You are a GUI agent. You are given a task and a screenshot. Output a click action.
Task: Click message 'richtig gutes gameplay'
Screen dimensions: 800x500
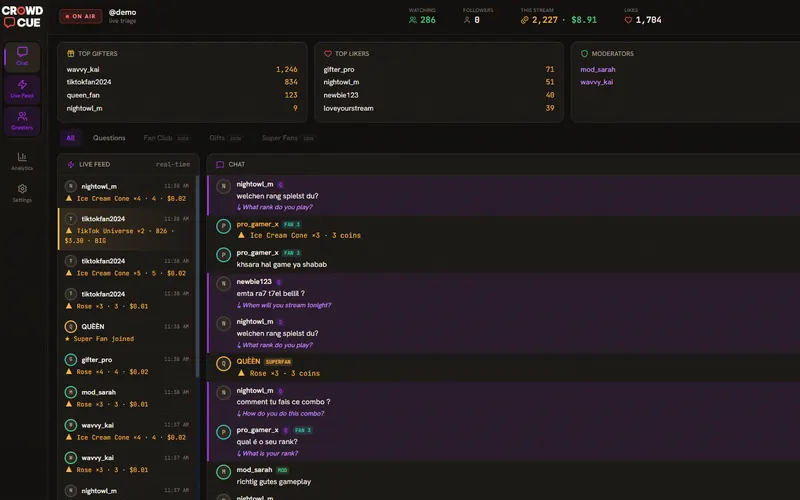pos(273,482)
